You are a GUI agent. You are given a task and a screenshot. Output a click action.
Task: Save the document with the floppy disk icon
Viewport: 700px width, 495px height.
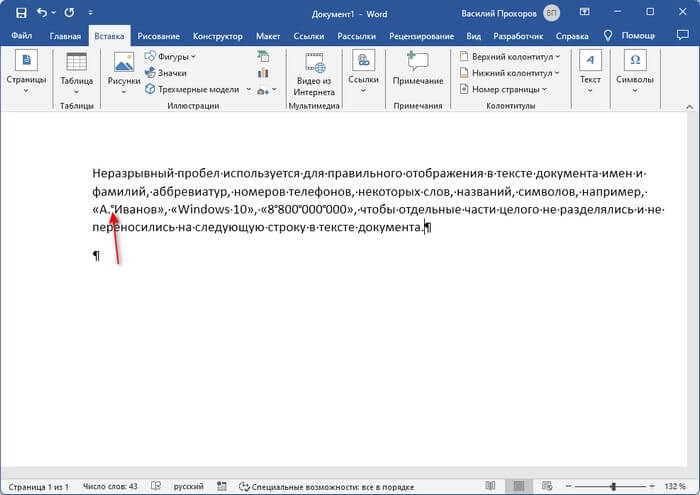click(x=21, y=13)
